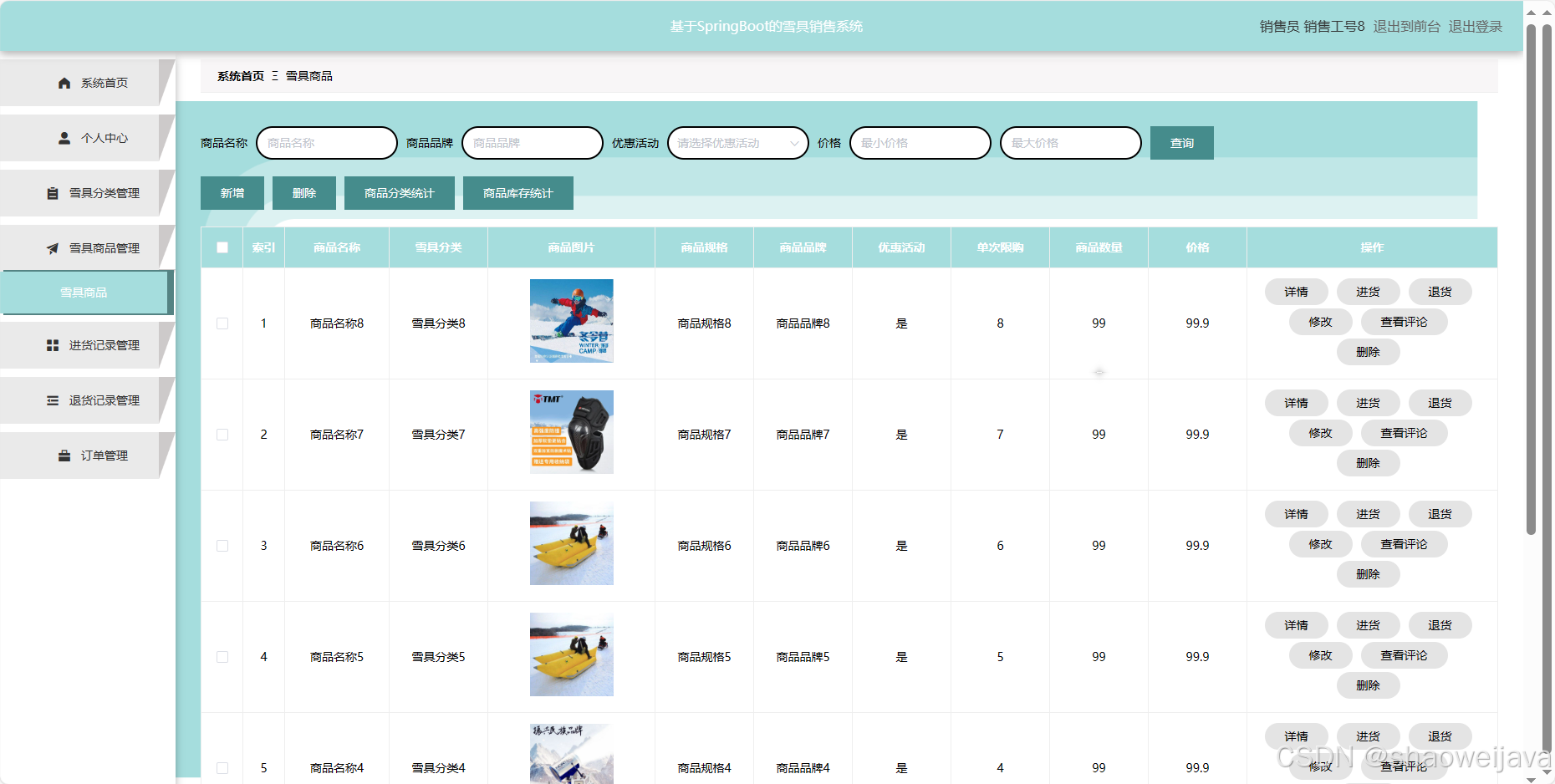1555x784 pixels.
Task: Click 详情 for 商品名称8
Action: (1296, 292)
